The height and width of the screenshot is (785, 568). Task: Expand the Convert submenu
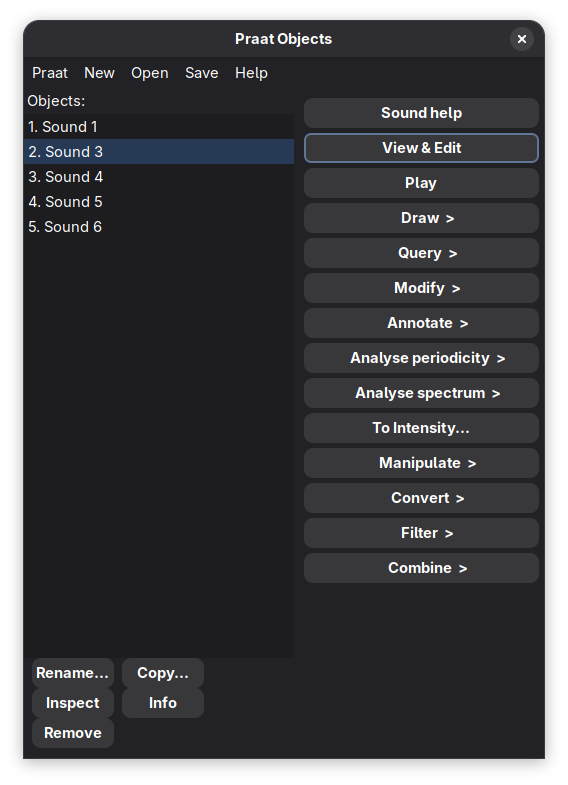421,499
